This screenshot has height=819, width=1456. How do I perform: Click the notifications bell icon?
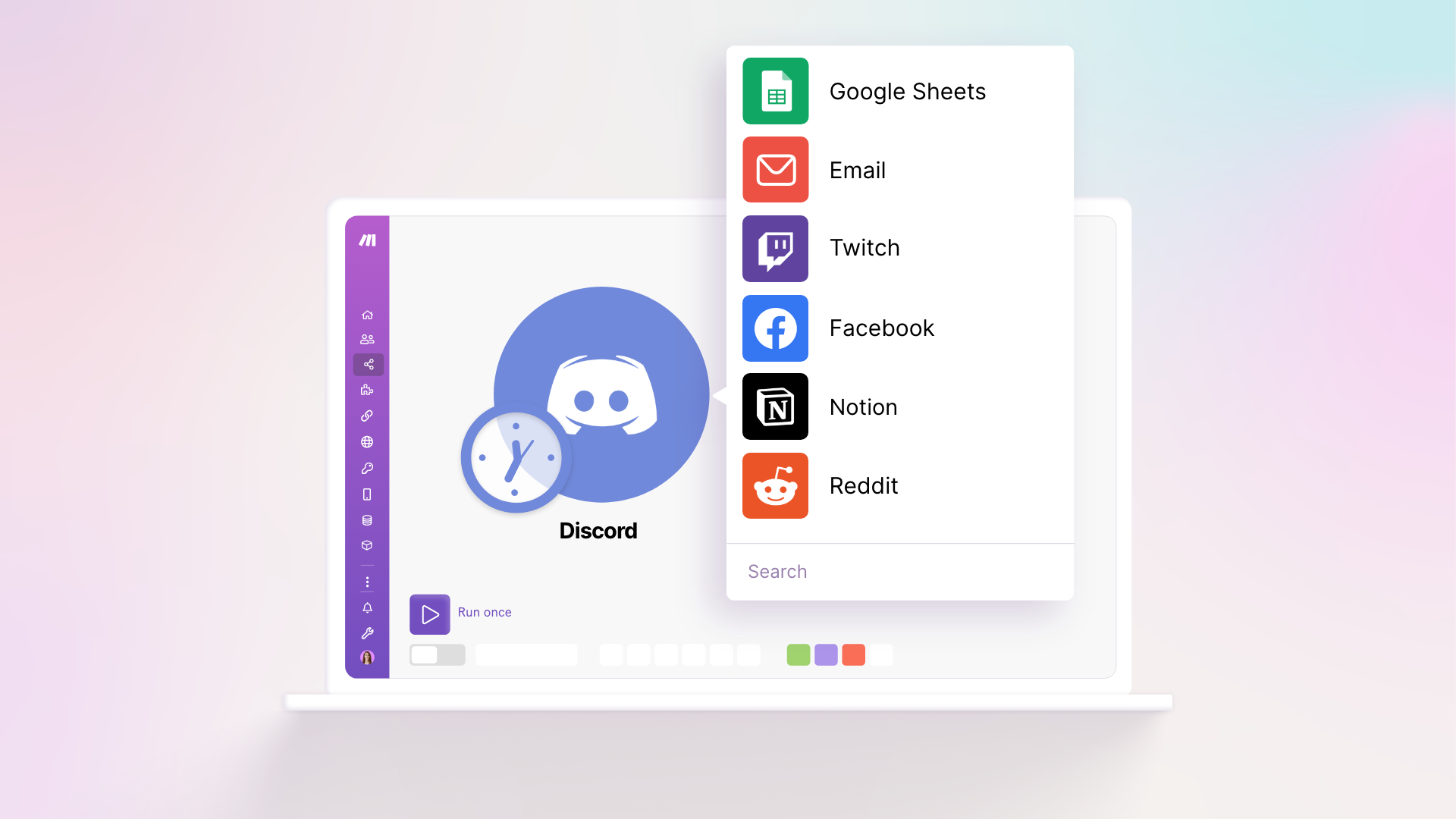point(367,606)
